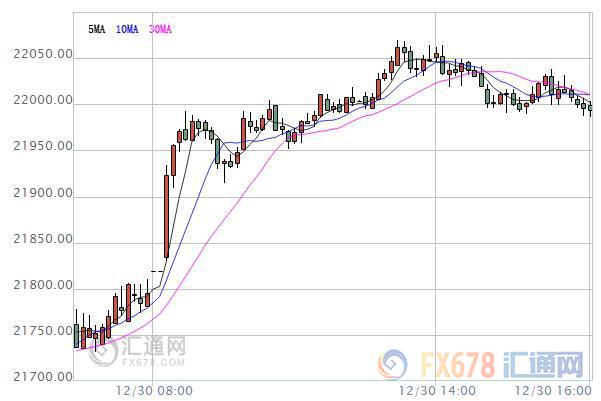Click the 12/30 08:00 time axis label
Image resolution: width=601 pixels, height=401 pixels.
154,391
